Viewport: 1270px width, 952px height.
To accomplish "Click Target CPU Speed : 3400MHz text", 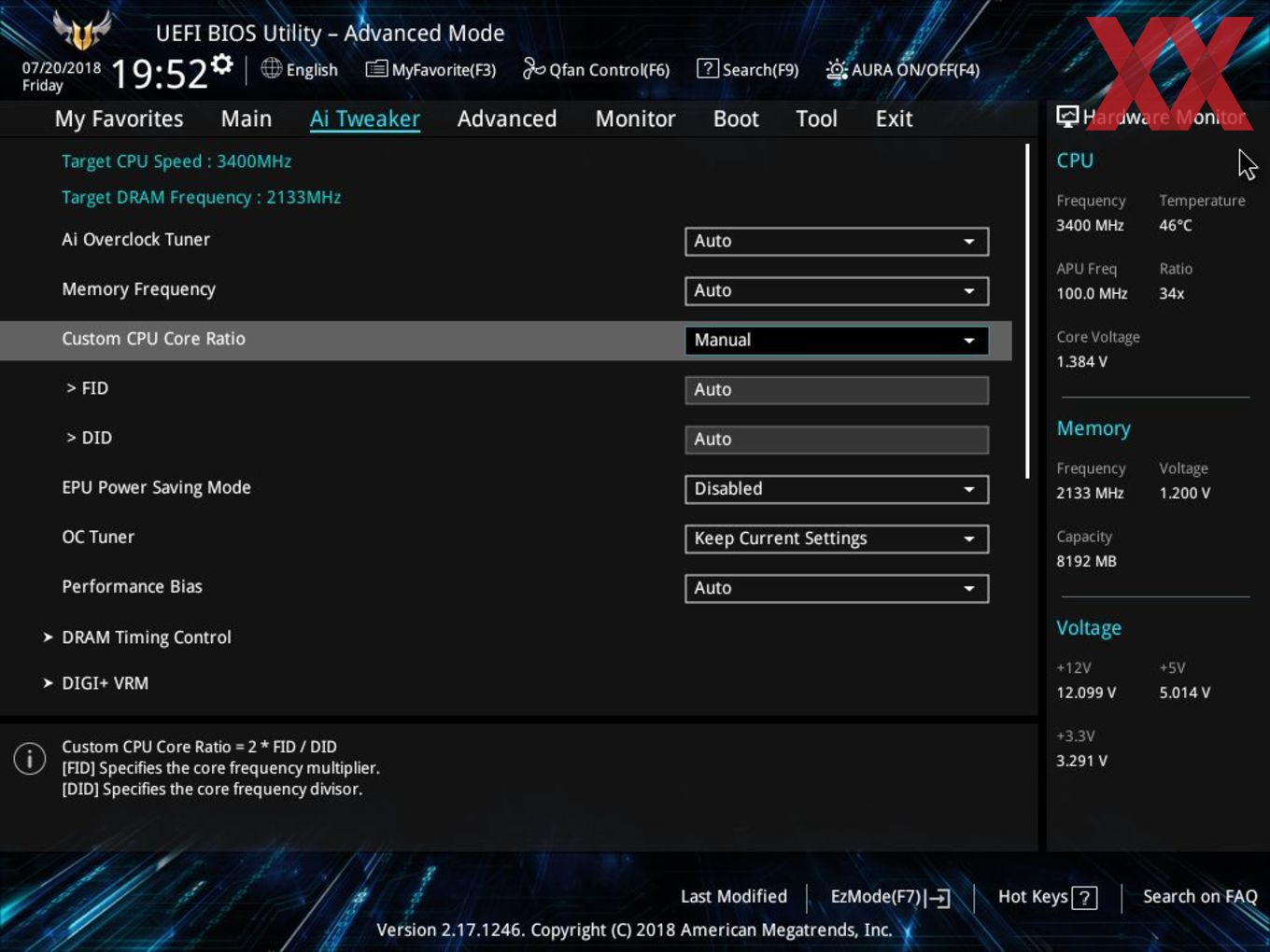I will [176, 161].
